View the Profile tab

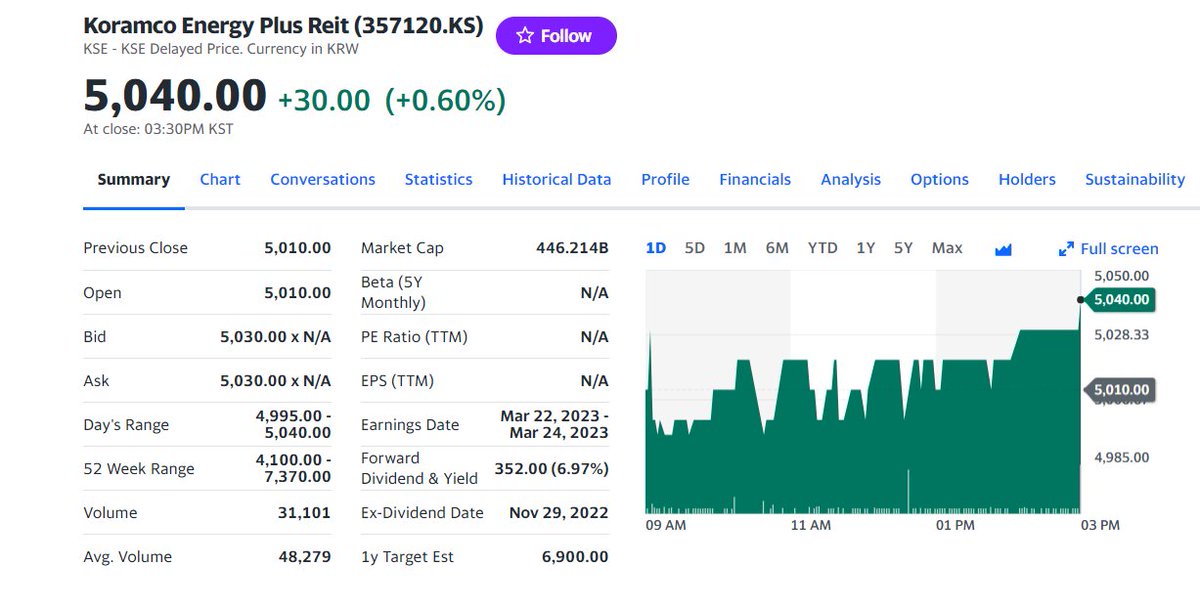665,180
